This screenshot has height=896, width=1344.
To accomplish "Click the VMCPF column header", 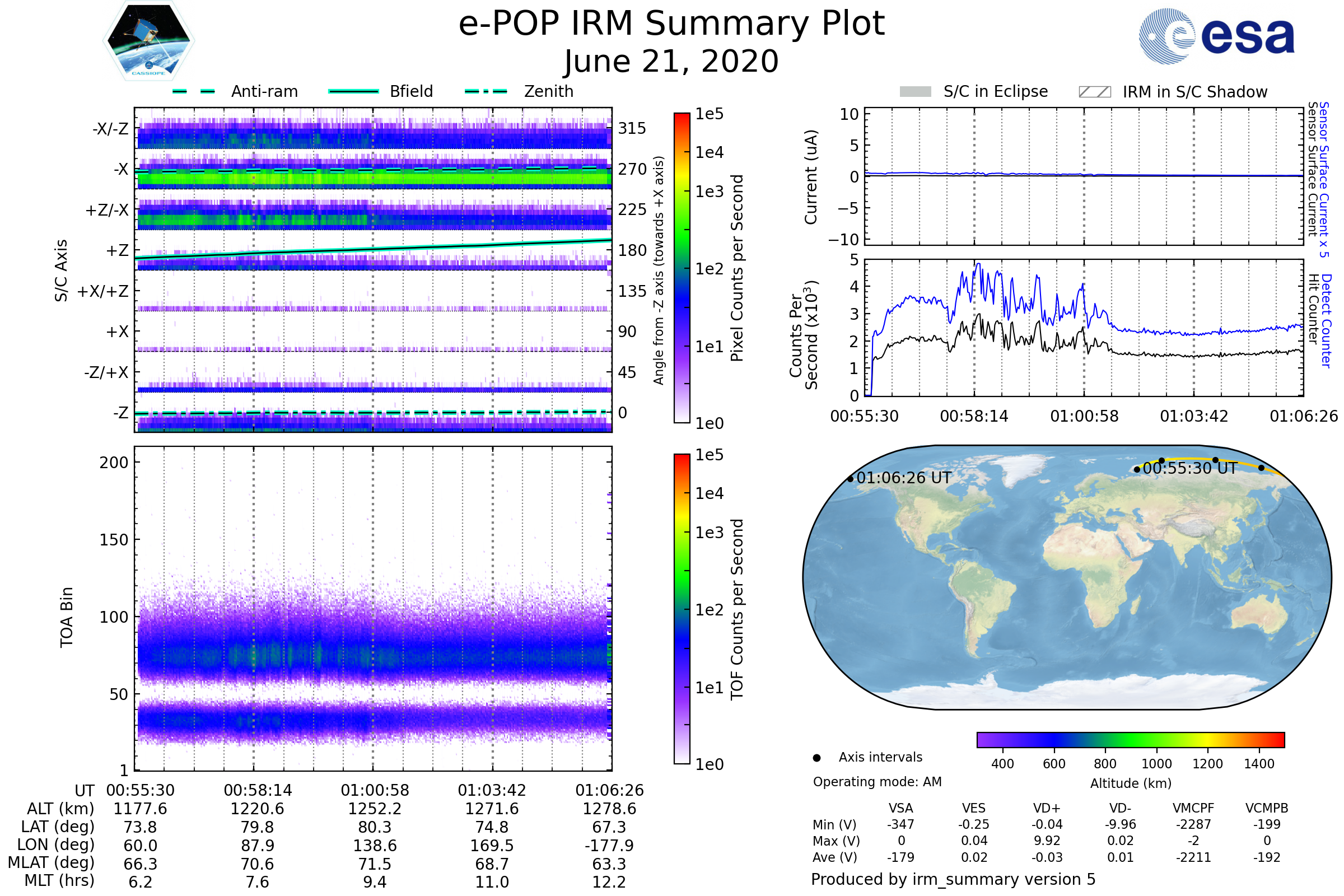I will coord(1193,808).
